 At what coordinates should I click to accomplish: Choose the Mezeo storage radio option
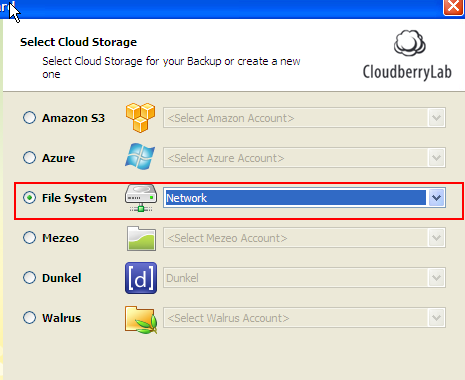click(x=29, y=238)
